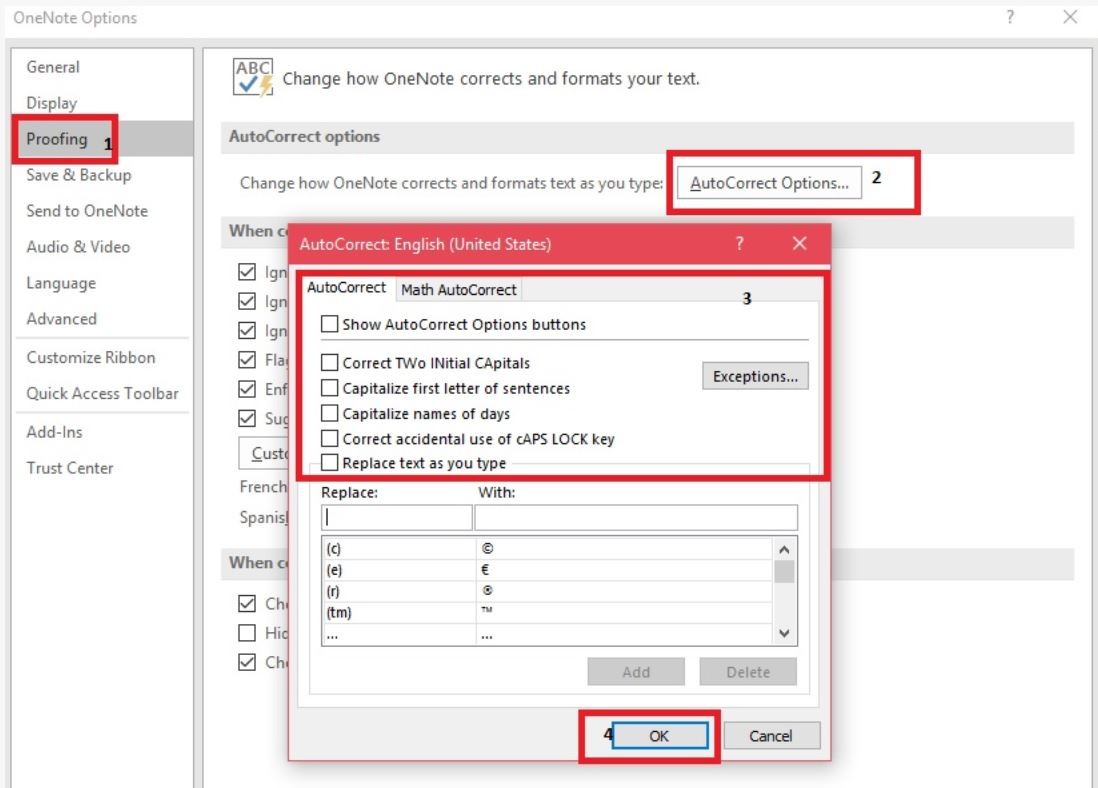
Task: Select the (tm) replacement entry
Action: pos(546,612)
